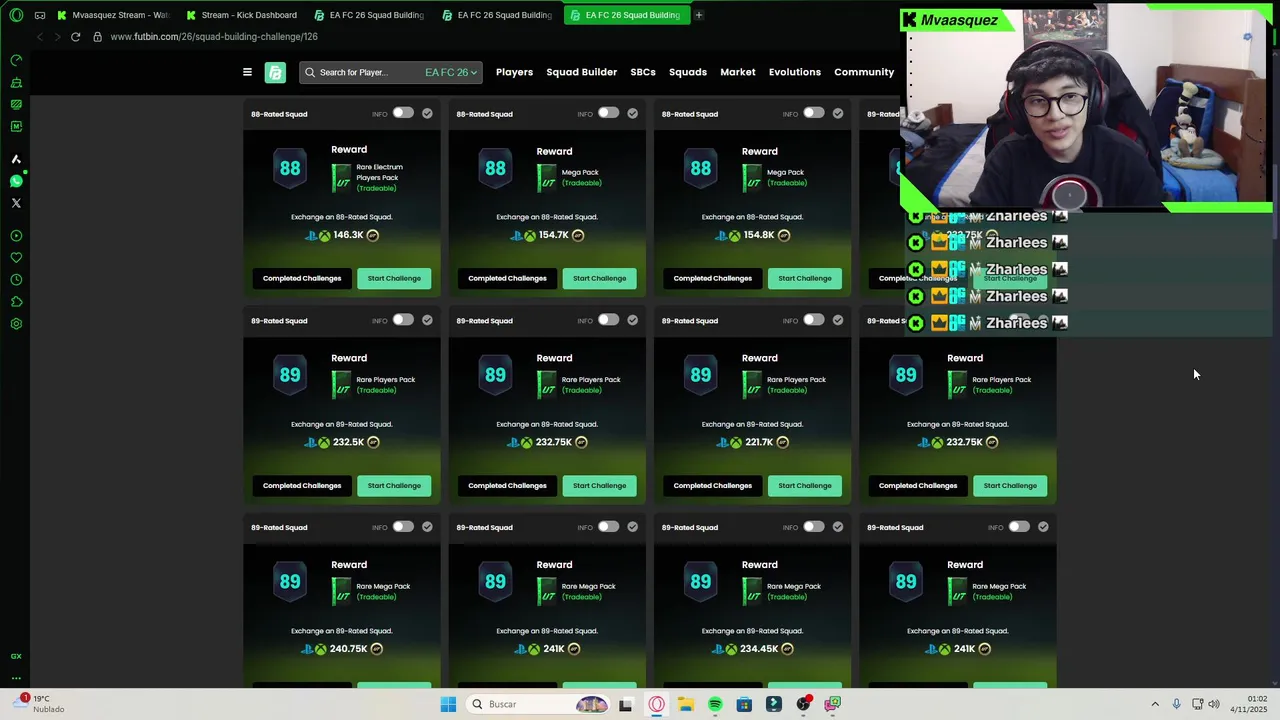This screenshot has width=1280, height=720.
Task: Expand the EA FC 26 version dropdown
Action: click(x=451, y=72)
